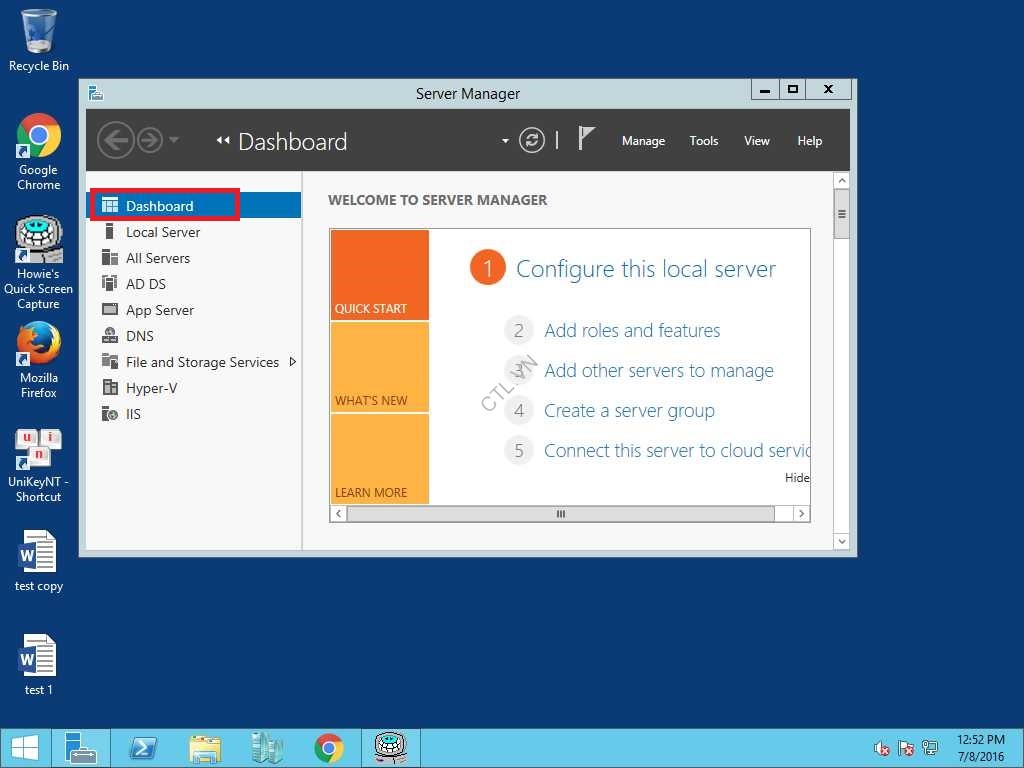Click Create a server group link

point(629,411)
